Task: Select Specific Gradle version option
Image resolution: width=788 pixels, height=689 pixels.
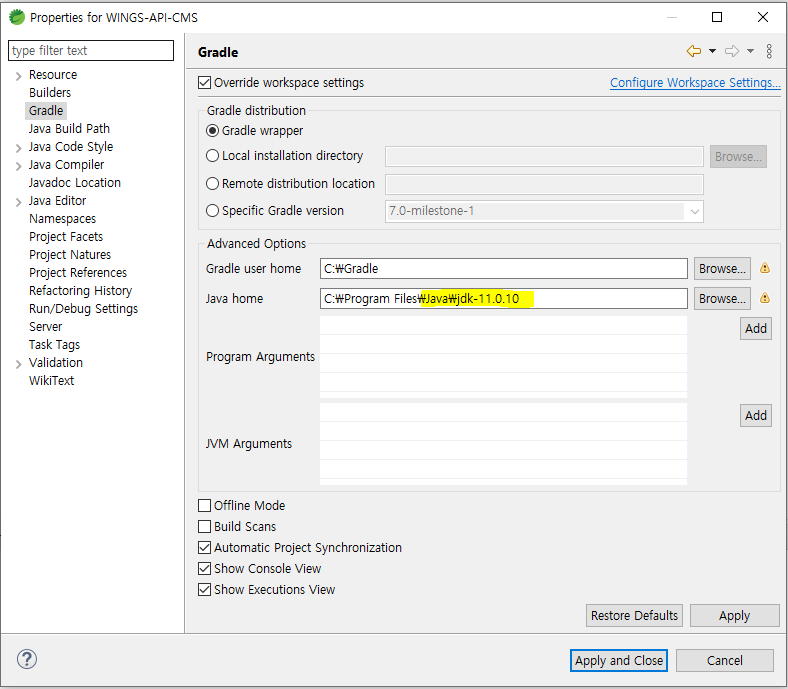Action: 213,211
